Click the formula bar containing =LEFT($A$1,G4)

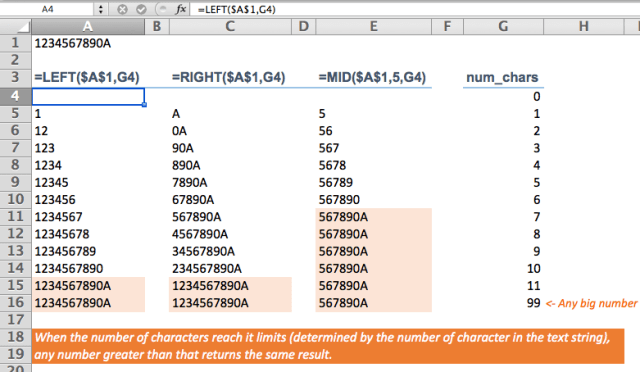[414, 9]
